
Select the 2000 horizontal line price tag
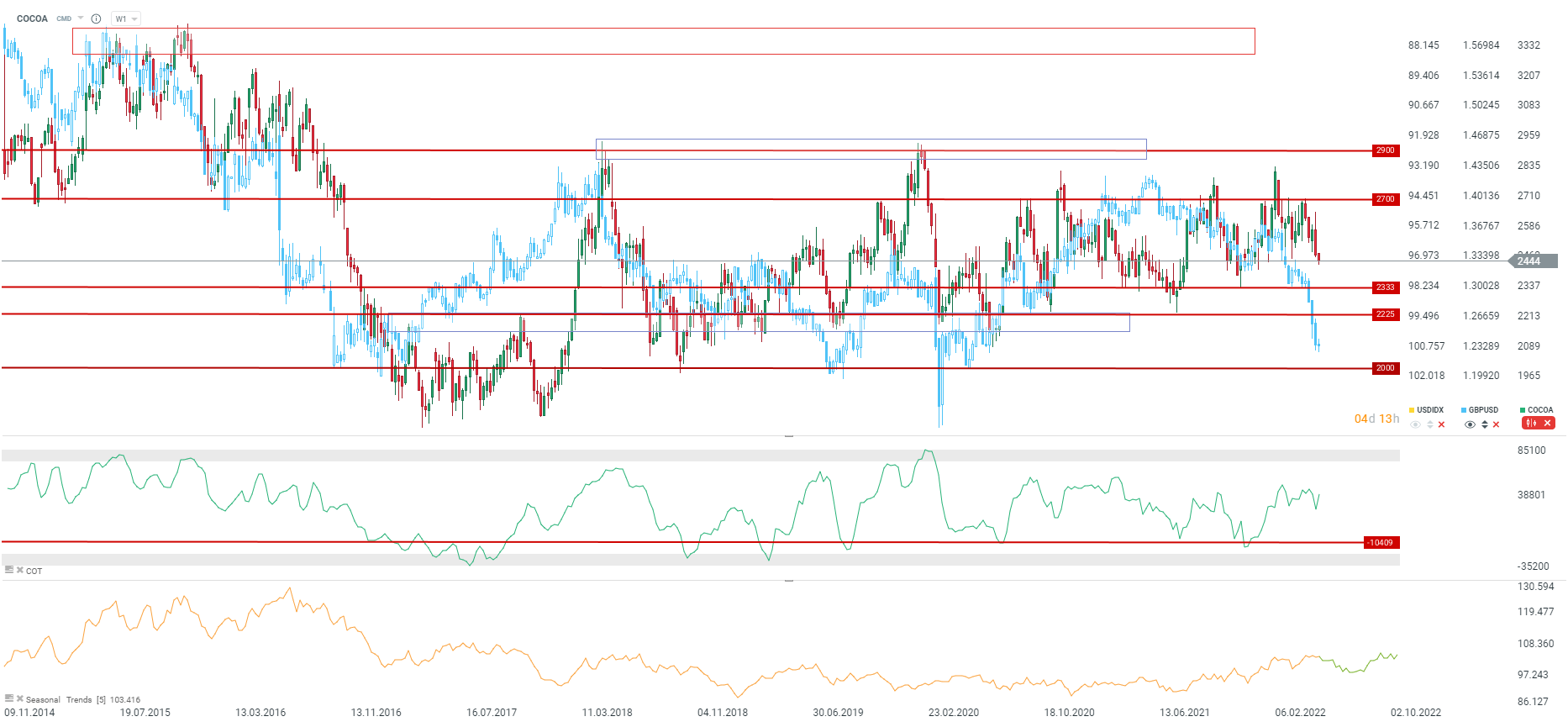coord(1385,368)
